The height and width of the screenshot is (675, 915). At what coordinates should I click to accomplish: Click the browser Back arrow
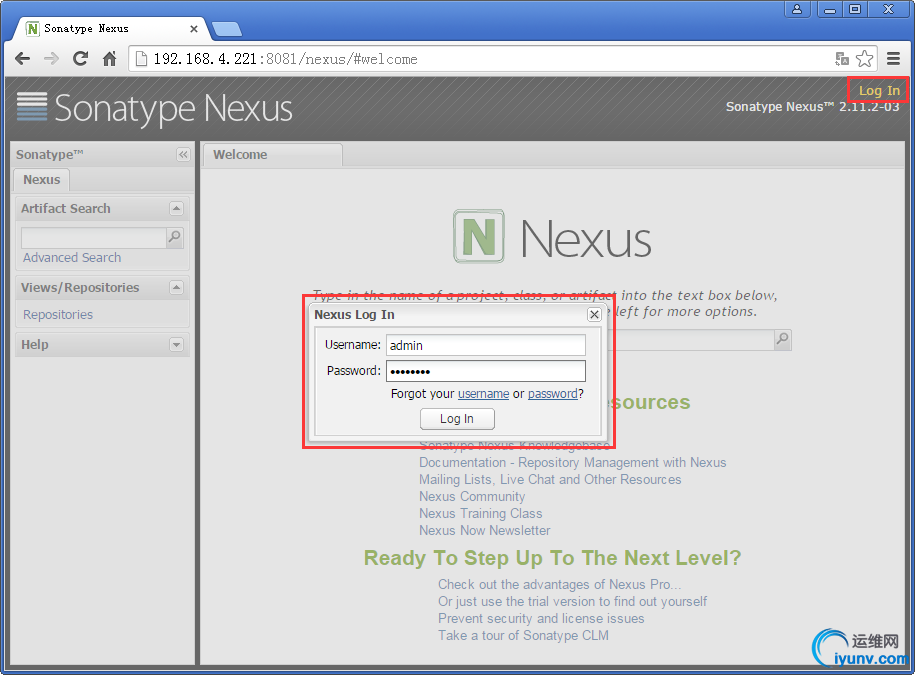pos(23,58)
